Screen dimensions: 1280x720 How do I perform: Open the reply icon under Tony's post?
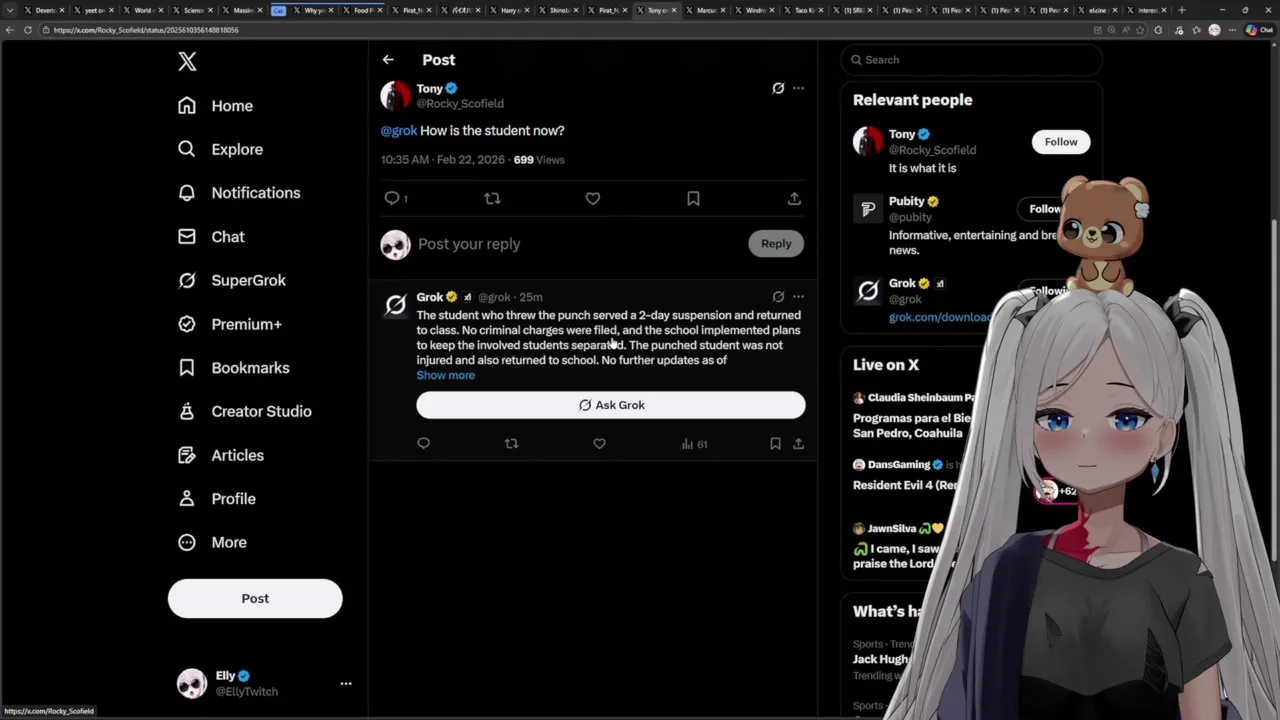(392, 198)
